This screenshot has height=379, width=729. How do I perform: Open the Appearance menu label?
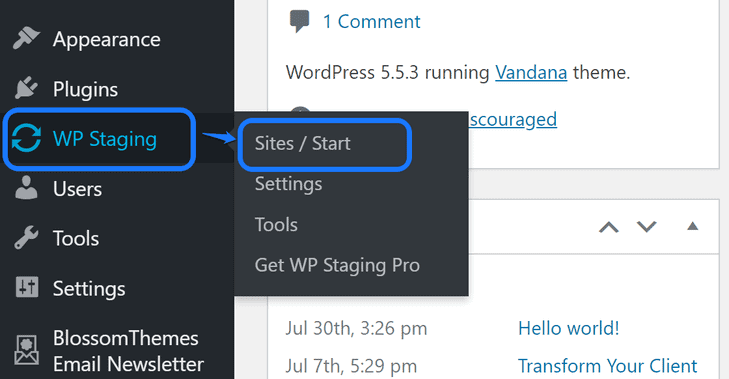[106, 40]
